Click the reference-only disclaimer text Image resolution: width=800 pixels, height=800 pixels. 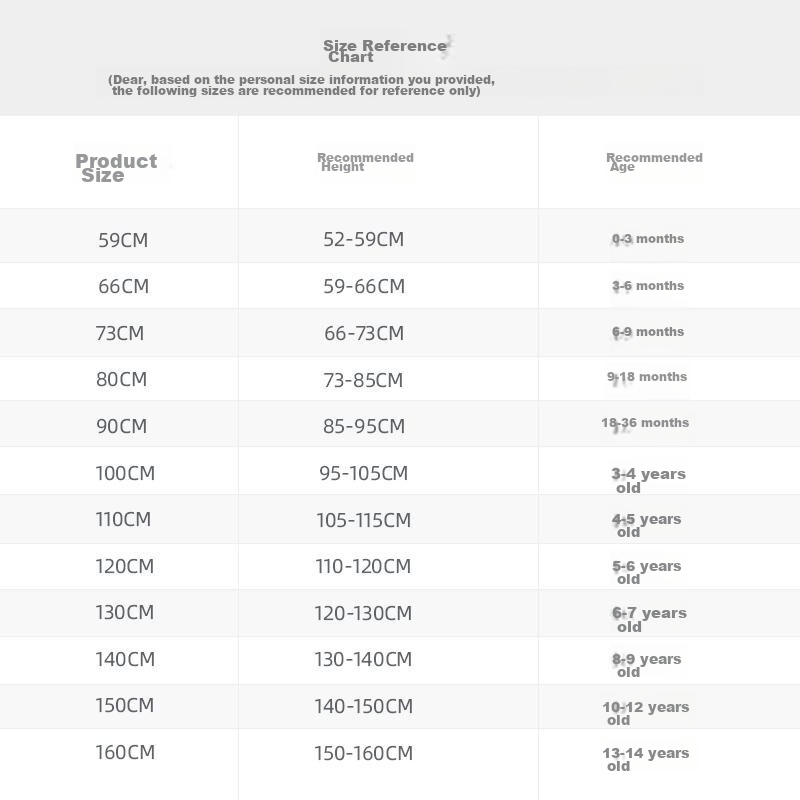301,85
